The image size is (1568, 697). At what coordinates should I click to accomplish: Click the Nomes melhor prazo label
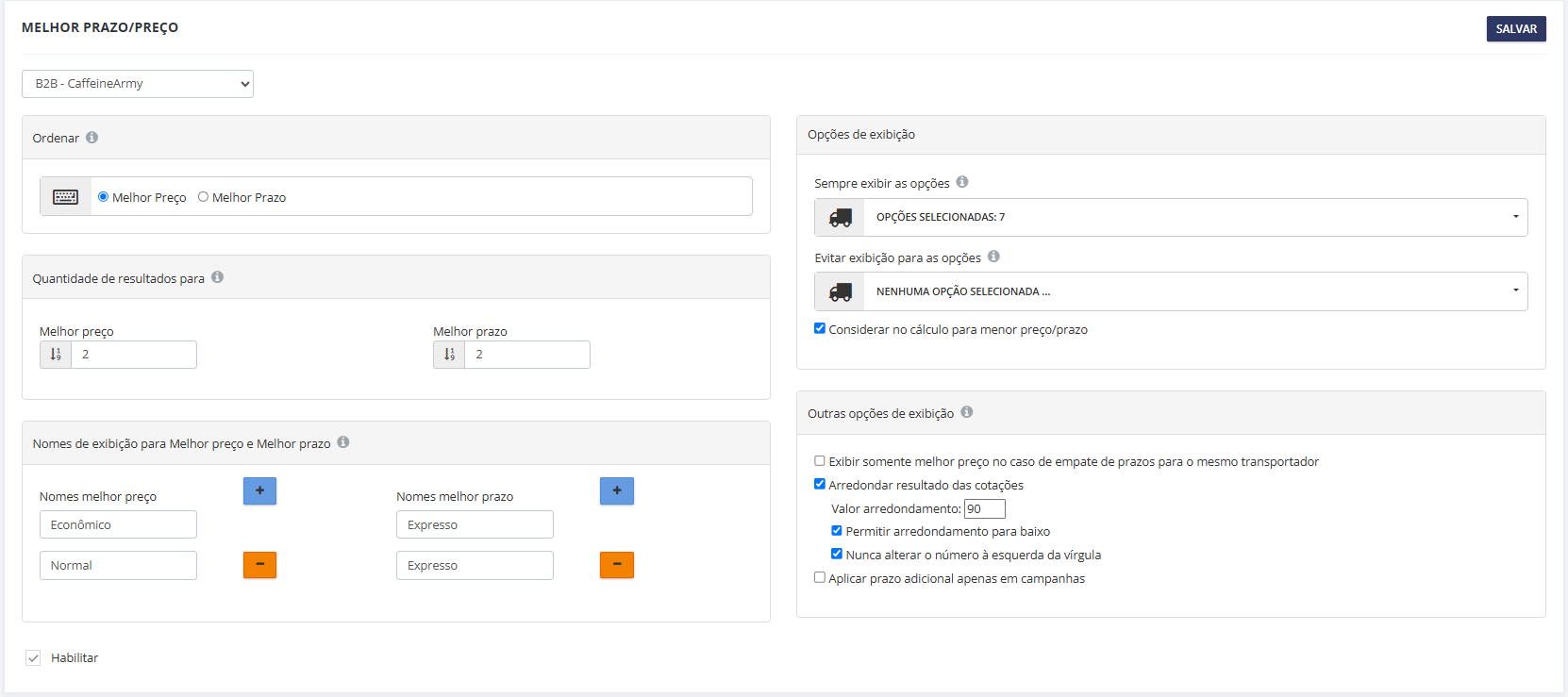click(455, 497)
